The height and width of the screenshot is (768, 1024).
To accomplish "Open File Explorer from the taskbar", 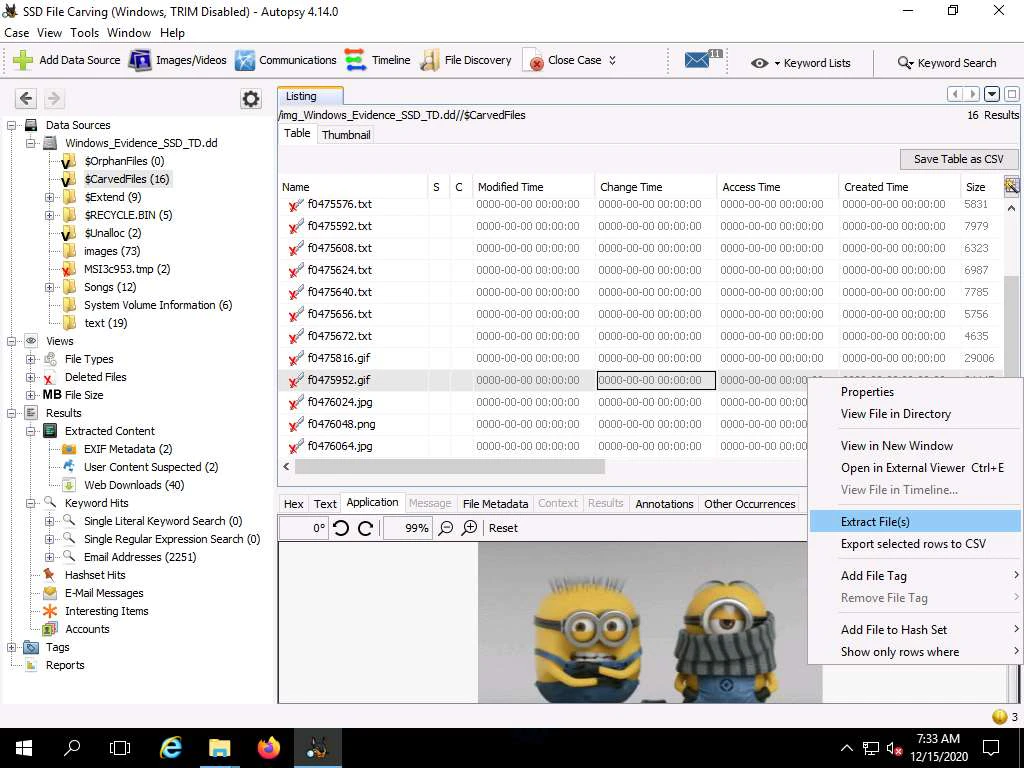I will coord(219,748).
